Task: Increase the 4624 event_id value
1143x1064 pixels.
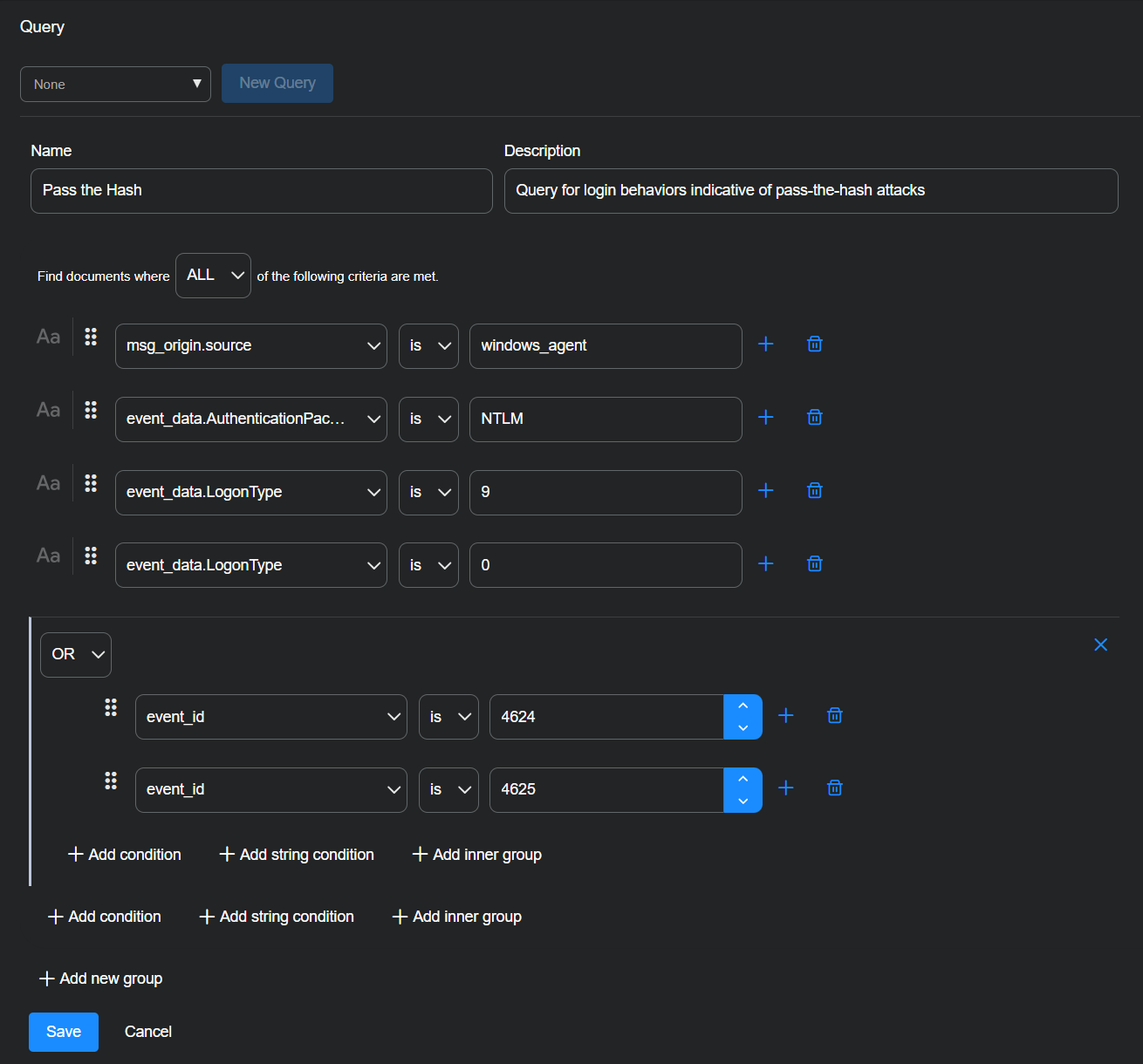Action: [x=743, y=706]
